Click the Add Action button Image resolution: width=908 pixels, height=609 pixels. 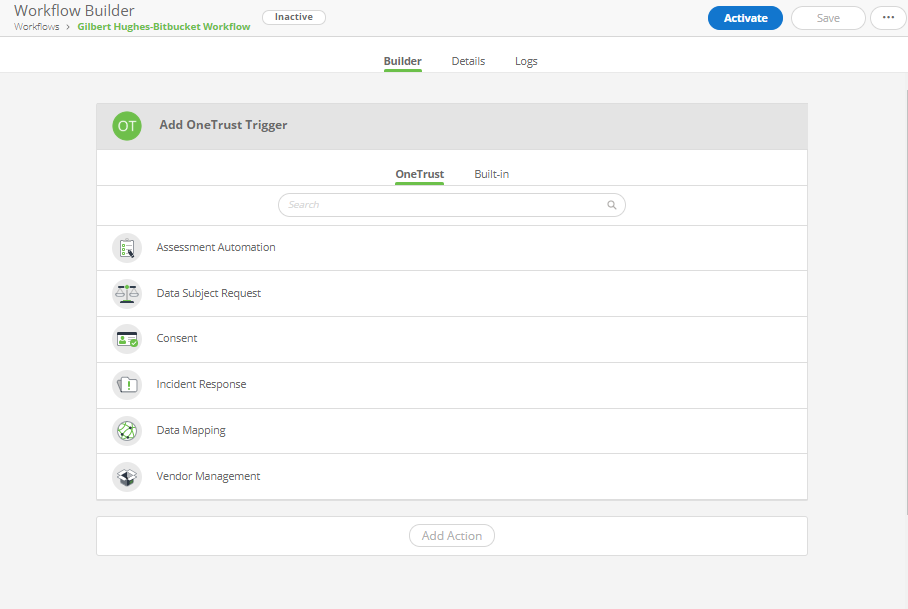(x=451, y=535)
